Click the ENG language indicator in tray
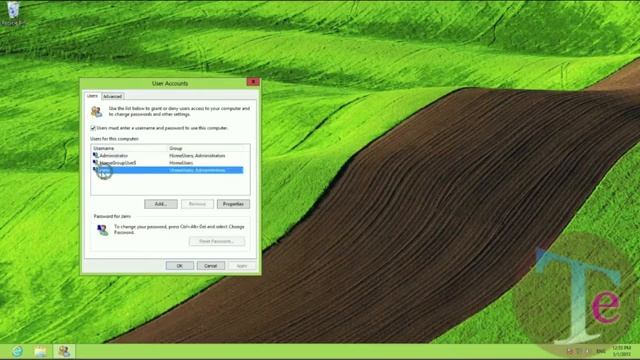The width and height of the screenshot is (640, 360). [601, 351]
